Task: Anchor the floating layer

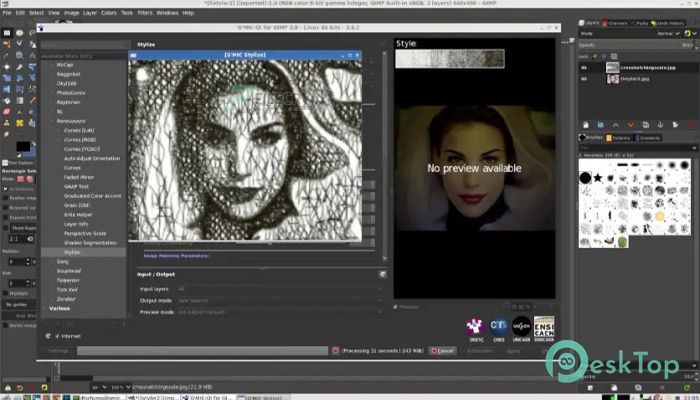Action: pyautogui.click(x=660, y=125)
